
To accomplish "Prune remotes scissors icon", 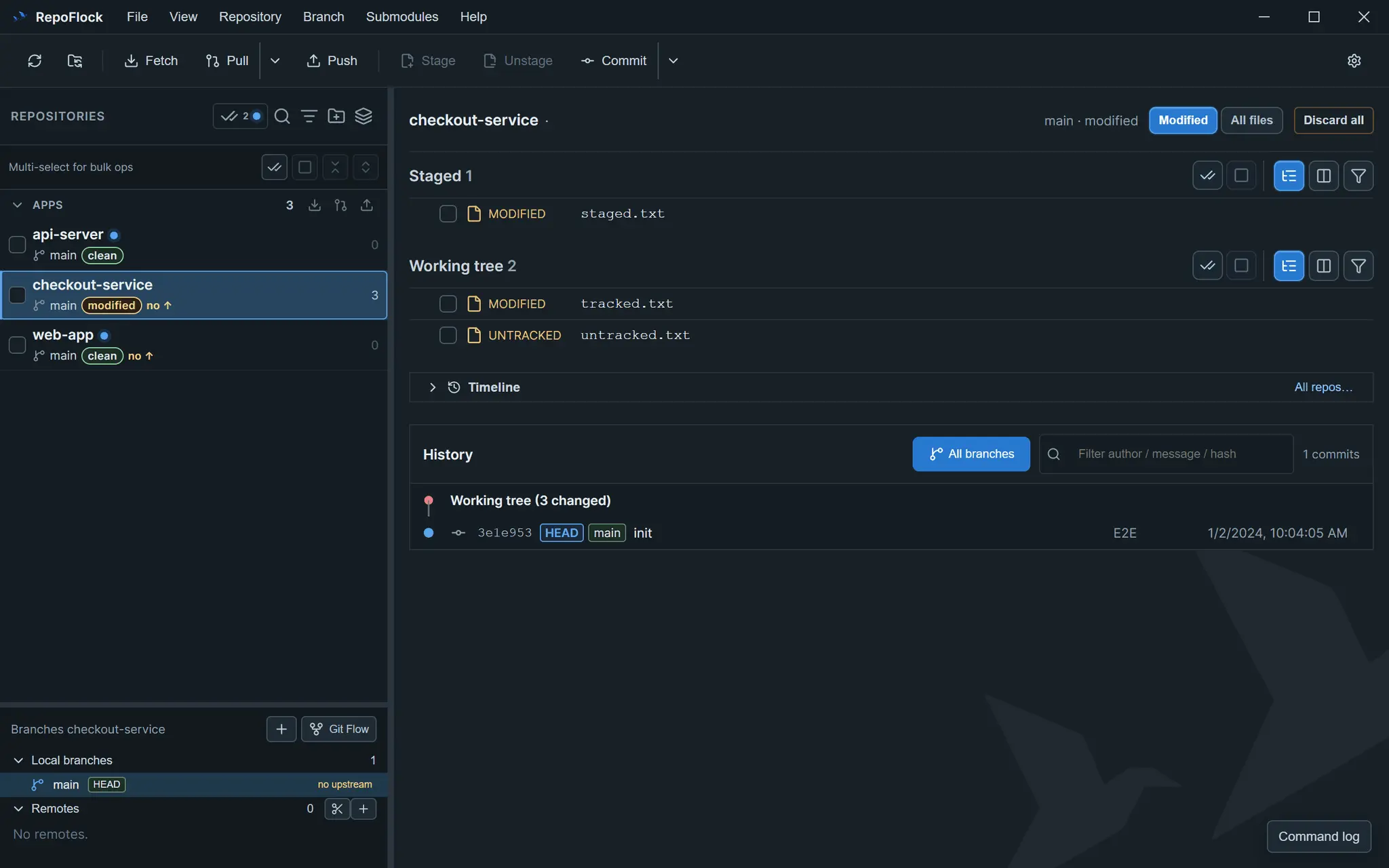I will point(337,808).
